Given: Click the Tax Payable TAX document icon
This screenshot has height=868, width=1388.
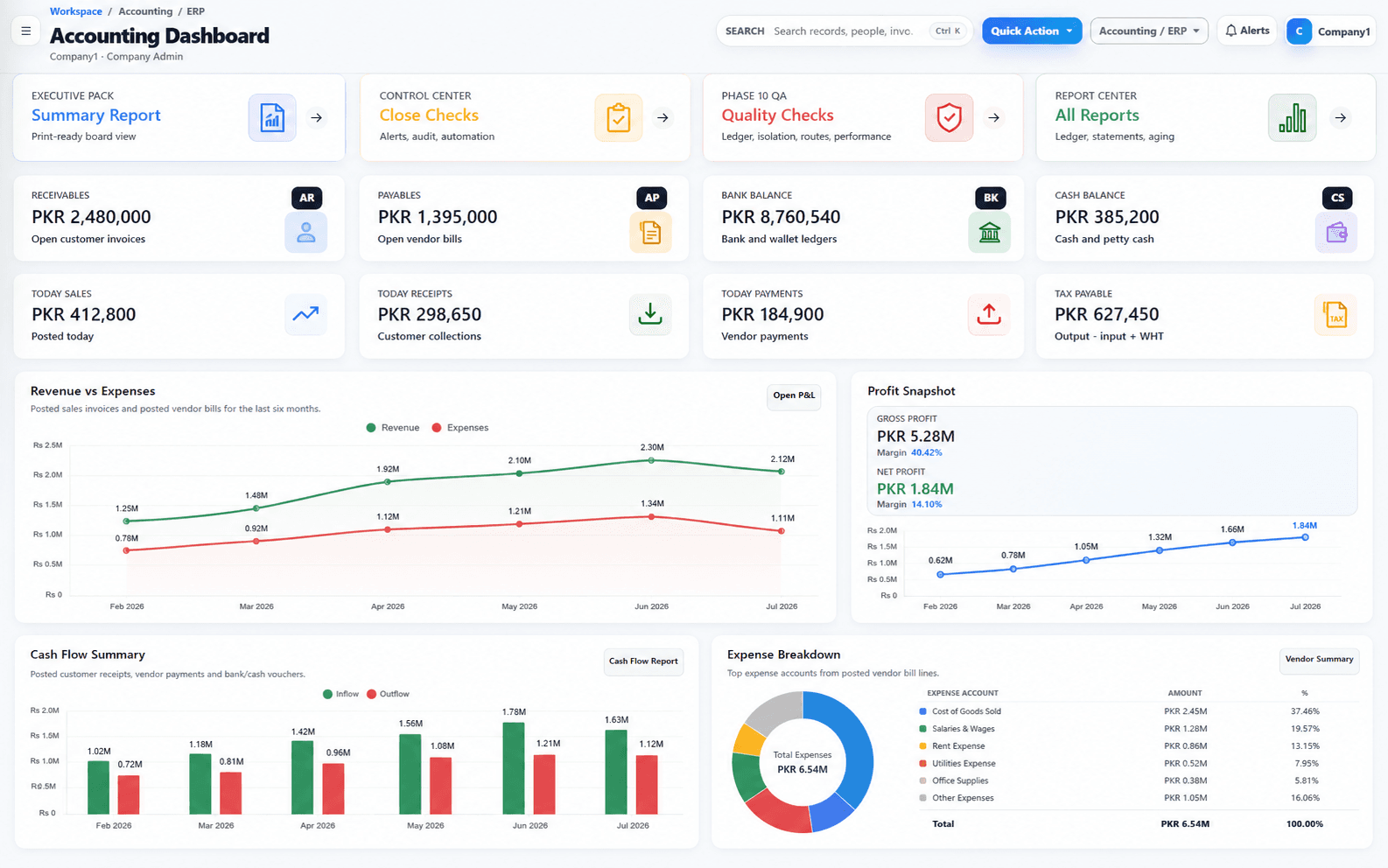Looking at the screenshot, I should pyautogui.click(x=1335, y=314).
